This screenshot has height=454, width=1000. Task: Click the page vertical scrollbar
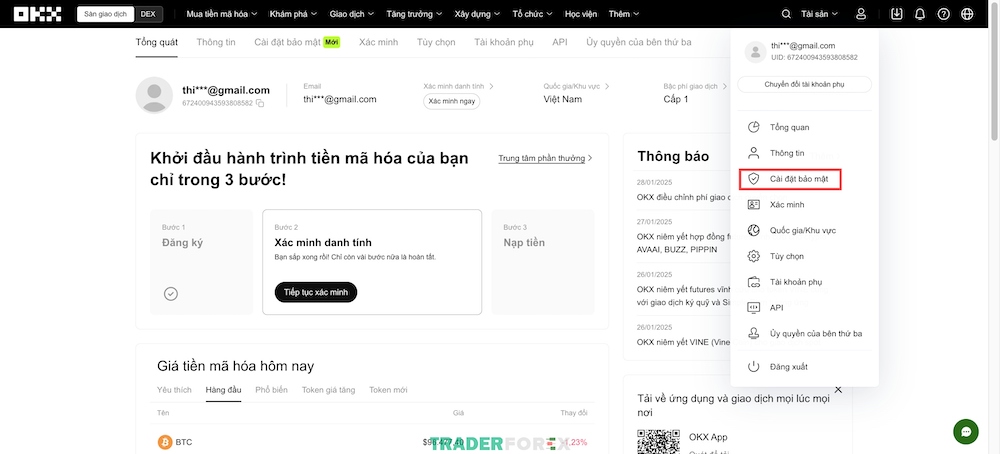click(994, 70)
